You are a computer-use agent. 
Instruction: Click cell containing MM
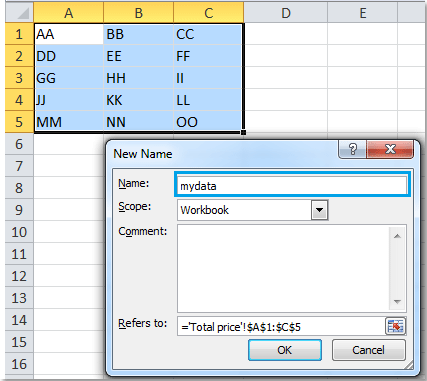[x=69, y=122]
